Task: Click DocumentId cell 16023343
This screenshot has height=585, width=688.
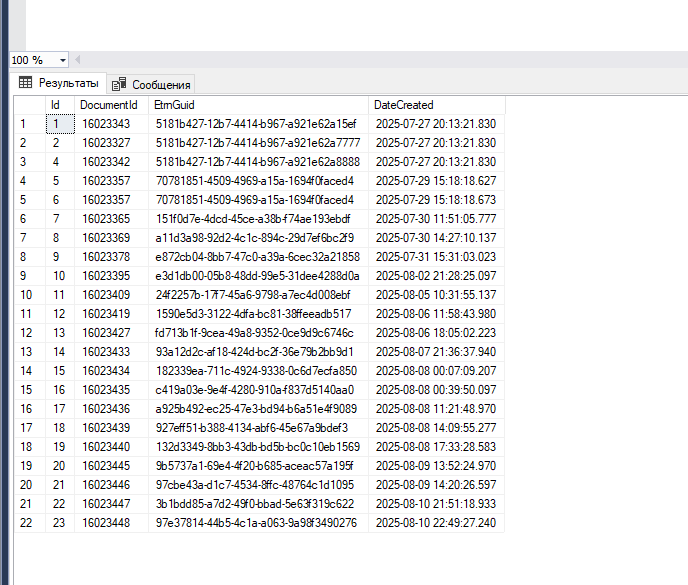Action: [111, 124]
